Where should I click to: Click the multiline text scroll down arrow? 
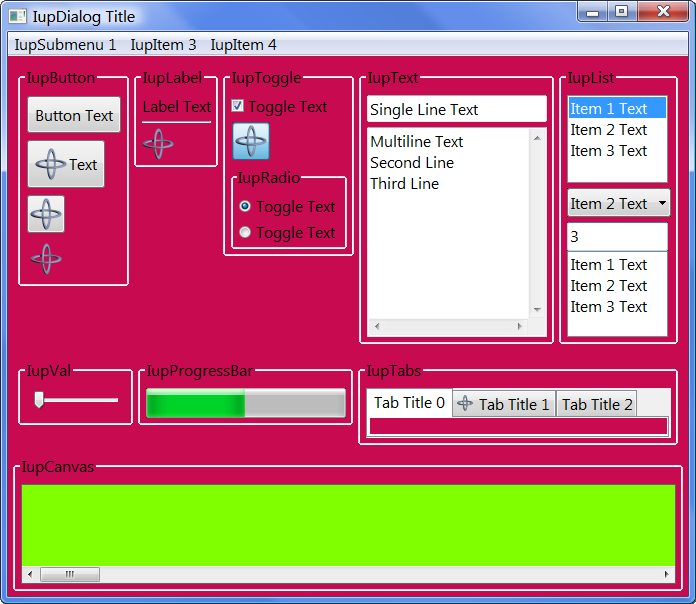click(x=538, y=309)
